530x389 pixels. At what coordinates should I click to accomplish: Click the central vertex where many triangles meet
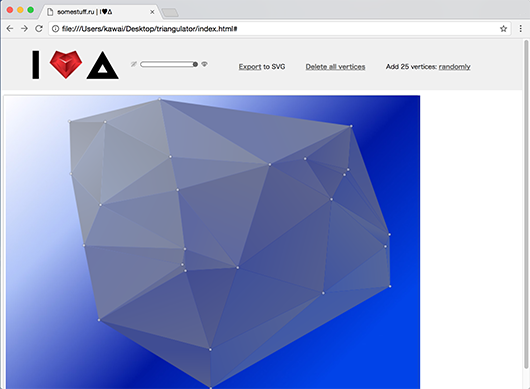(x=238, y=268)
